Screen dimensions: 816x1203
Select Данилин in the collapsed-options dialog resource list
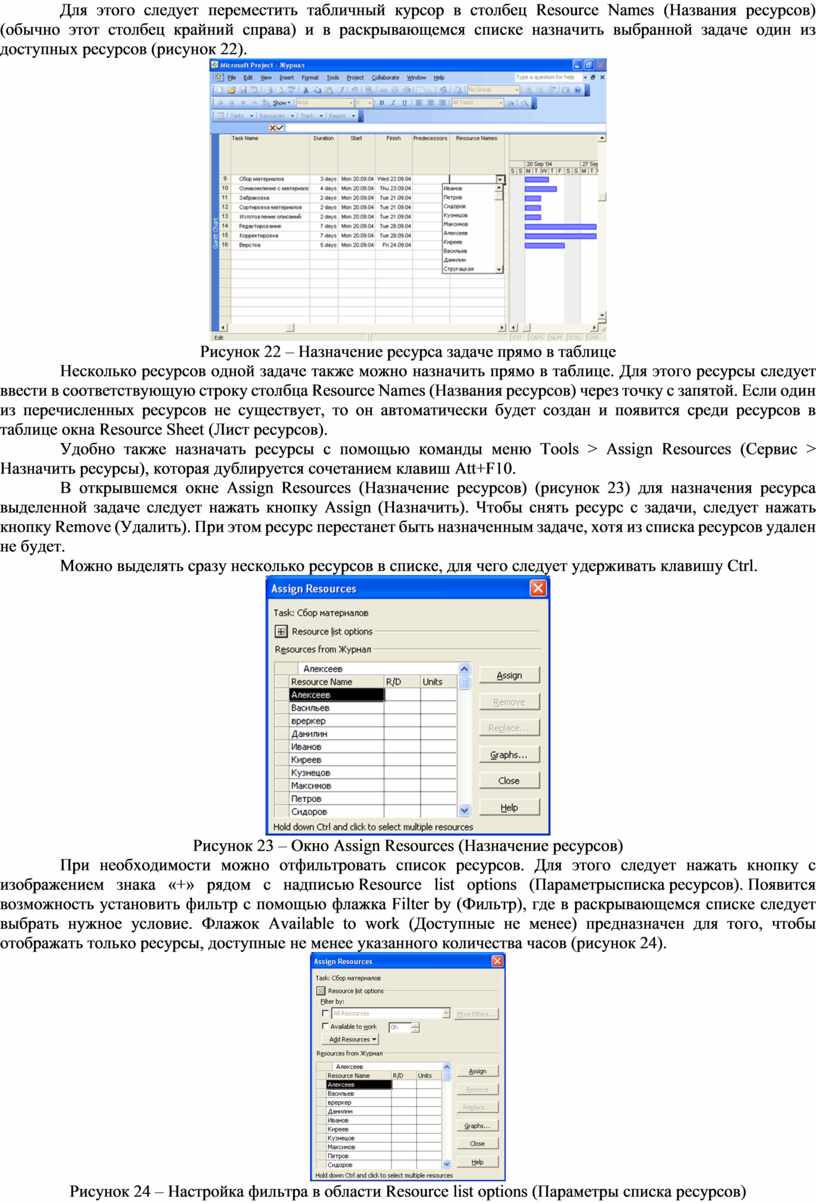pyautogui.click(x=336, y=733)
